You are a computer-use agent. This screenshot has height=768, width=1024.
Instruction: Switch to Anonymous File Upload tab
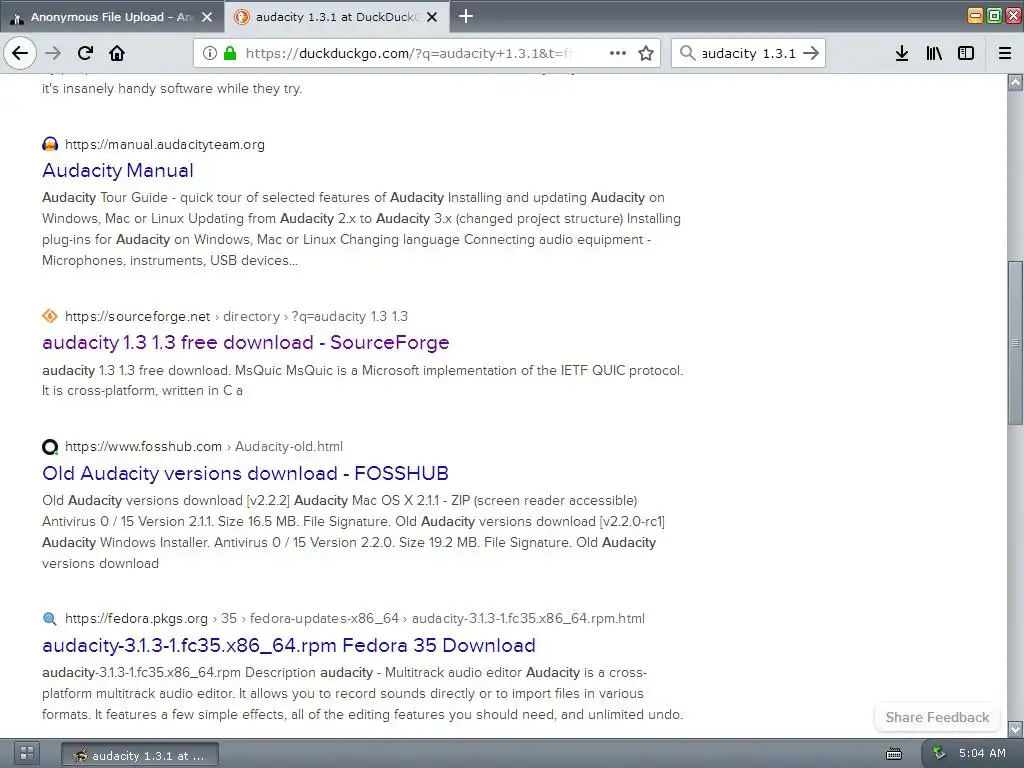click(x=112, y=17)
